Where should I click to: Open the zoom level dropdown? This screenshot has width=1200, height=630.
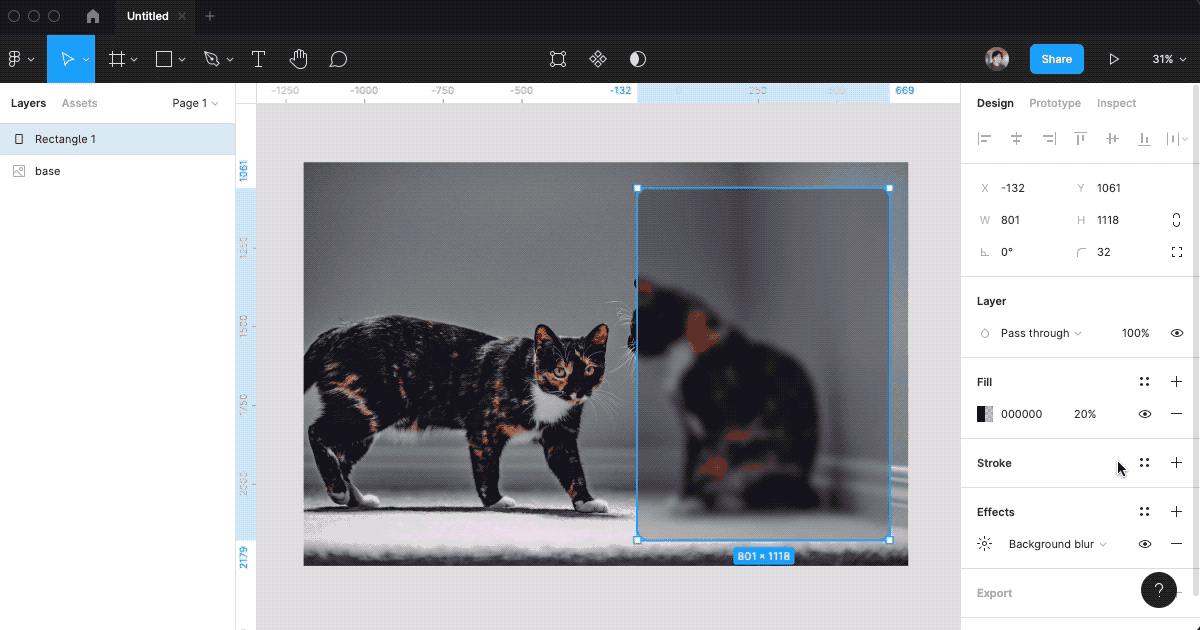point(1169,59)
